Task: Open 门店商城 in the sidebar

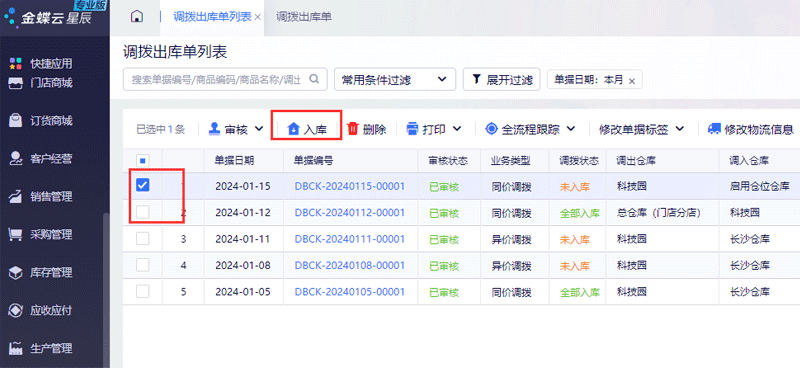Action: (51, 83)
